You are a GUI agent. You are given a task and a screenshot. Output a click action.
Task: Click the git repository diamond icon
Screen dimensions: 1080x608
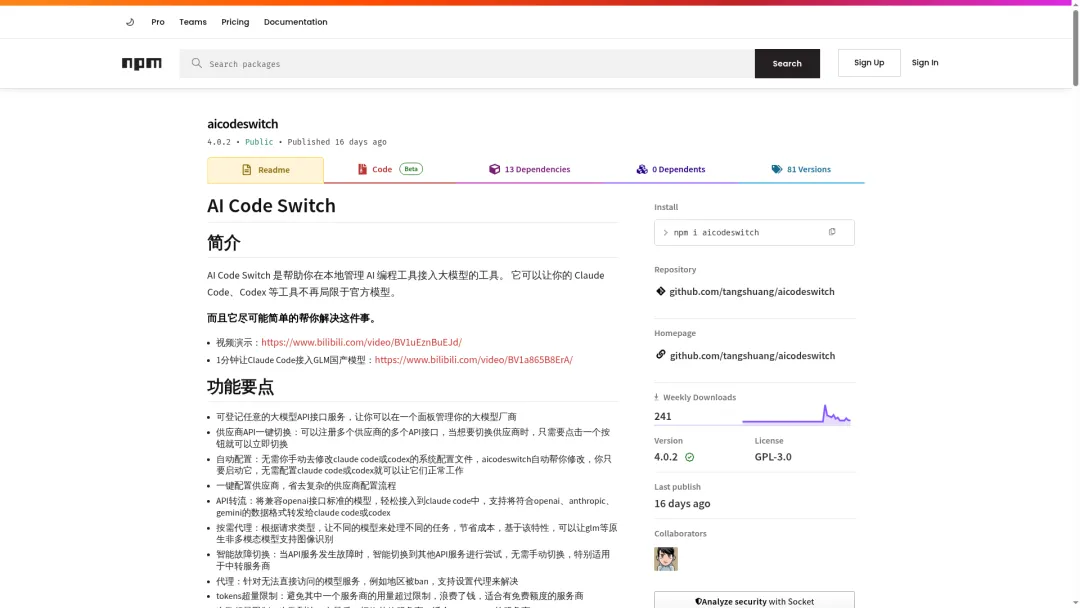661,291
